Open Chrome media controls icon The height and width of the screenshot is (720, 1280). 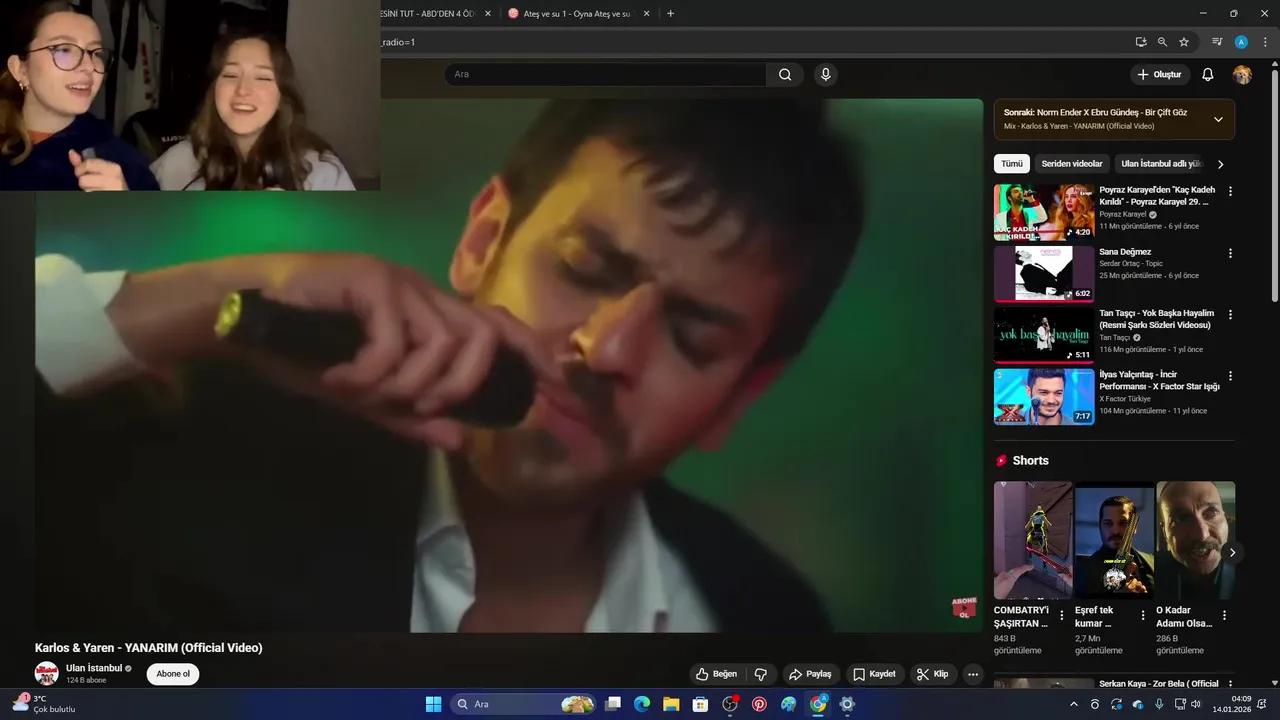1217,42
